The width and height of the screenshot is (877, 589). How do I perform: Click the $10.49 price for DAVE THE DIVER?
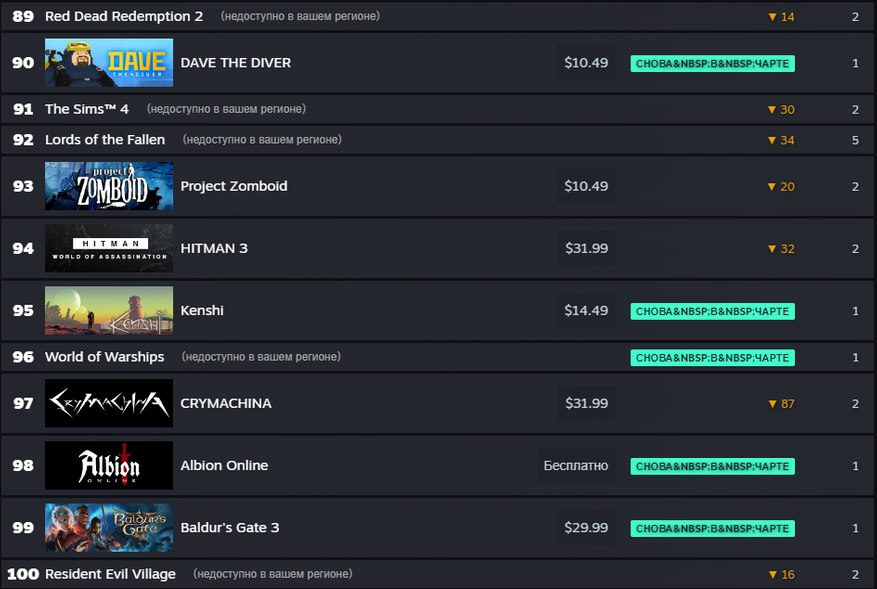click(x=586, y=63)
